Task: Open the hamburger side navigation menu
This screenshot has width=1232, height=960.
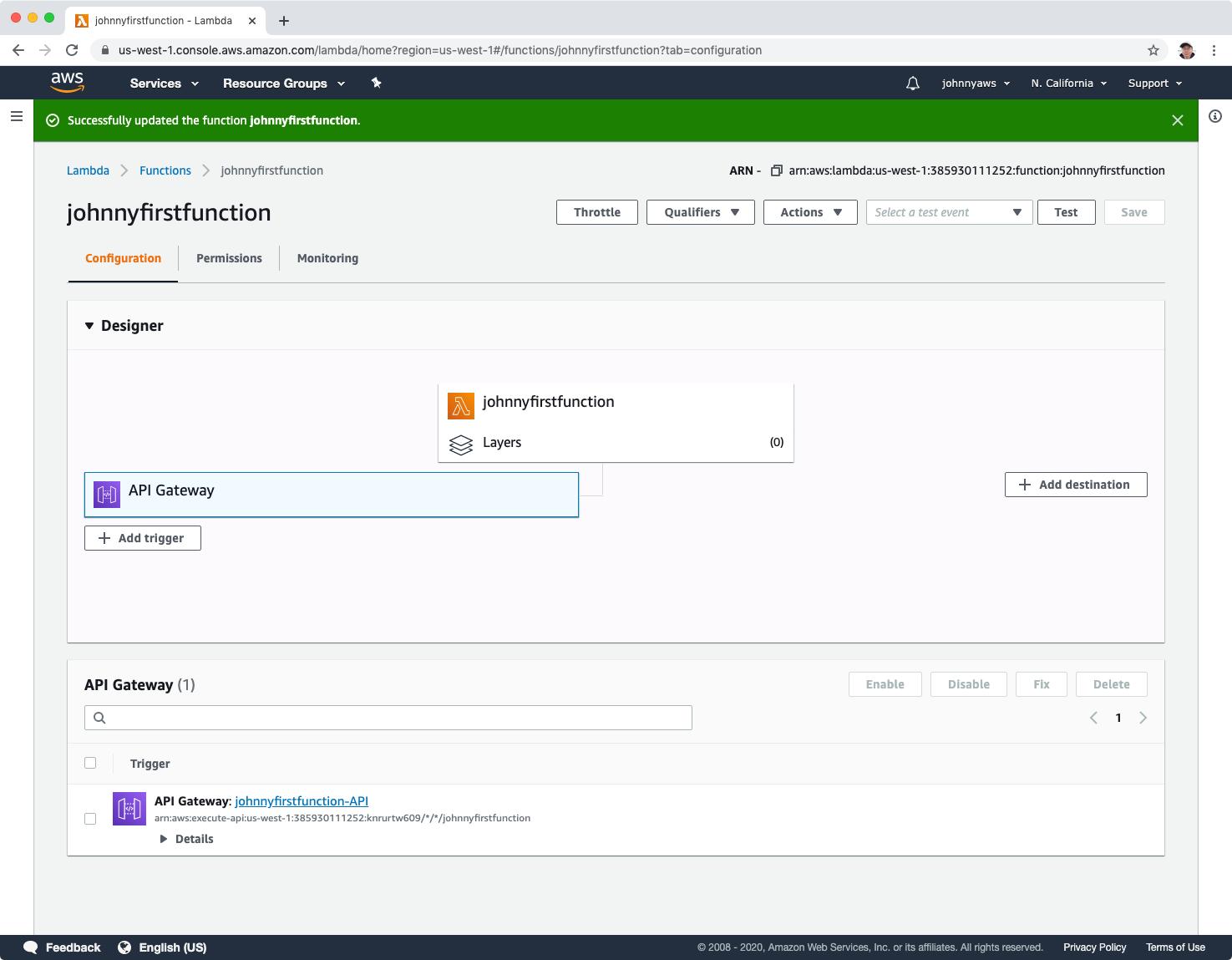Action: 17,116
